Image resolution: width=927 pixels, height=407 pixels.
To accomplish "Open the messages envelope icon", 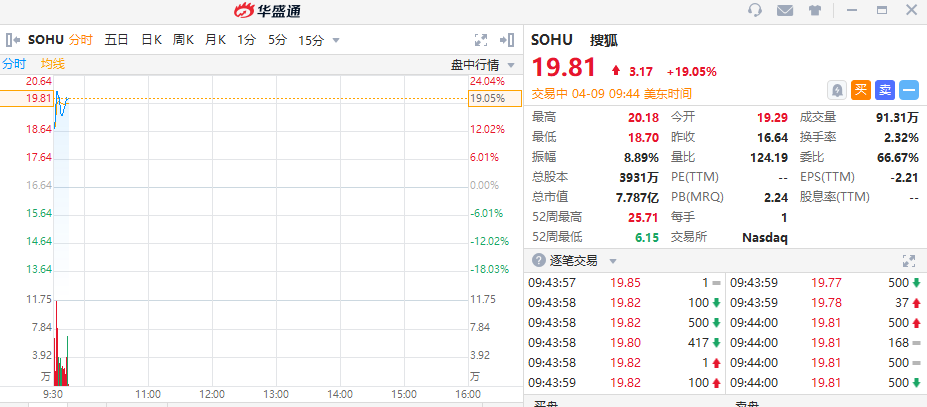I will (785, 11).
